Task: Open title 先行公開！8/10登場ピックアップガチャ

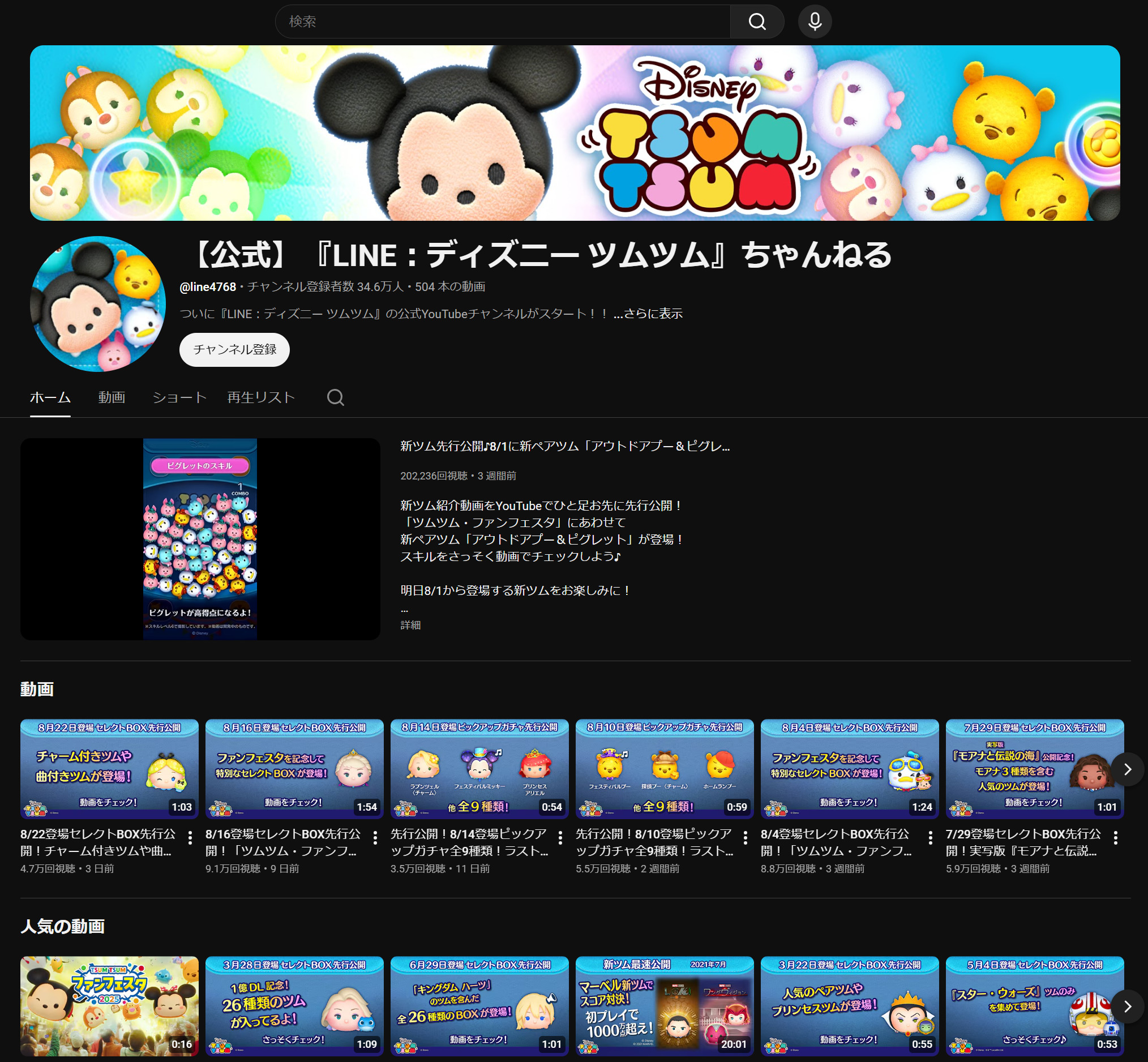Action: 654,842
